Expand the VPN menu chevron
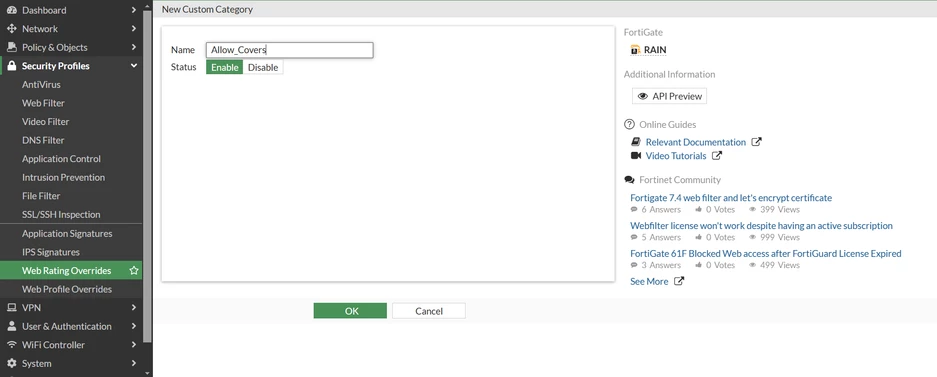The height and width of the screenshot is (377, 937). 134,308
